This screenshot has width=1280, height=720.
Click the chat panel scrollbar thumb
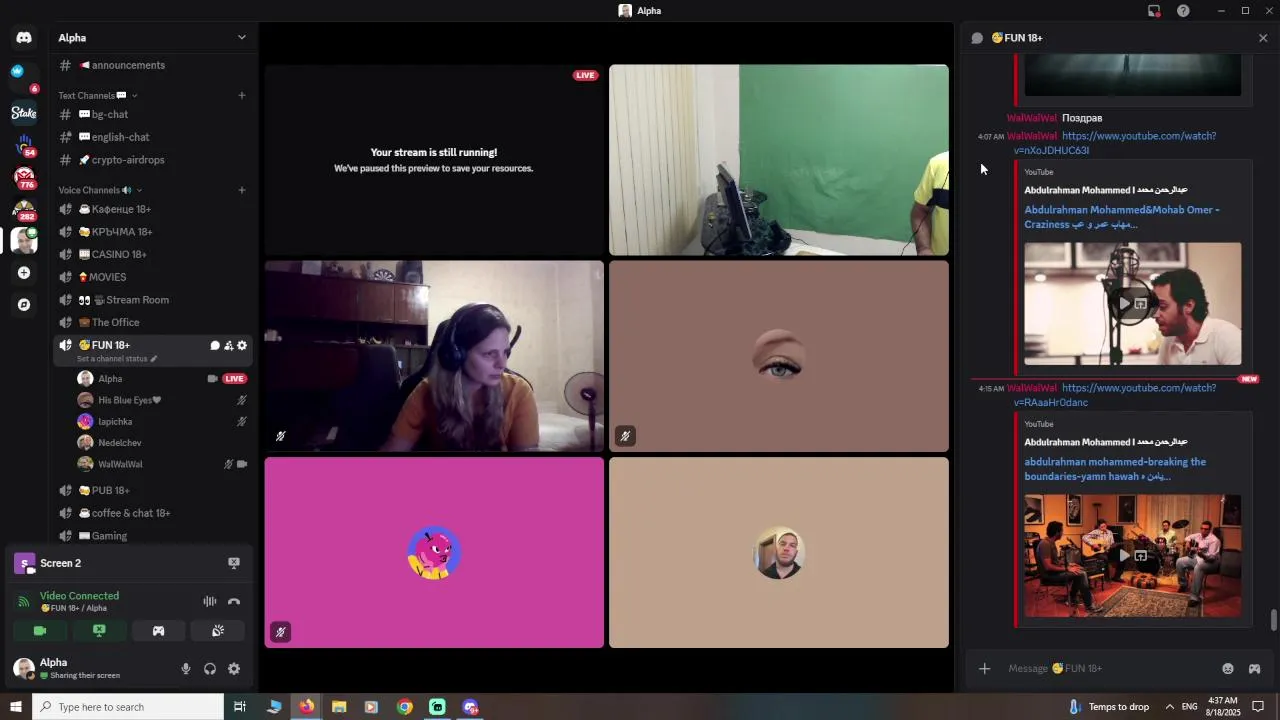pyautogui.click(x=1273, y=620)
